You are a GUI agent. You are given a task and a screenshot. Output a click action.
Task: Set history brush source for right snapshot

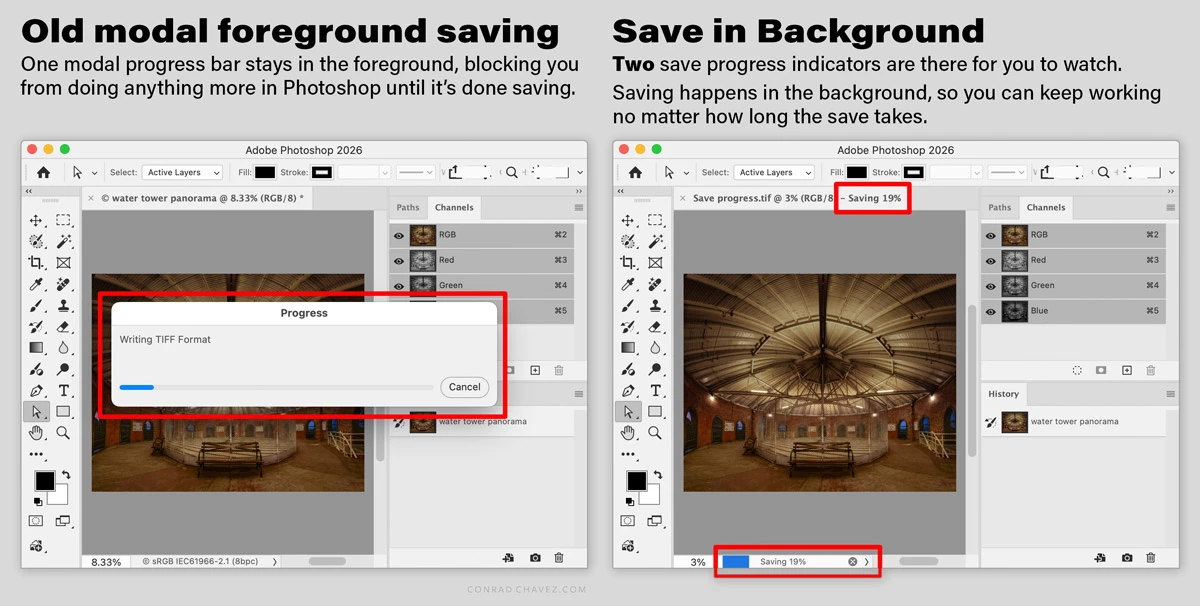[x=991, y=422]
